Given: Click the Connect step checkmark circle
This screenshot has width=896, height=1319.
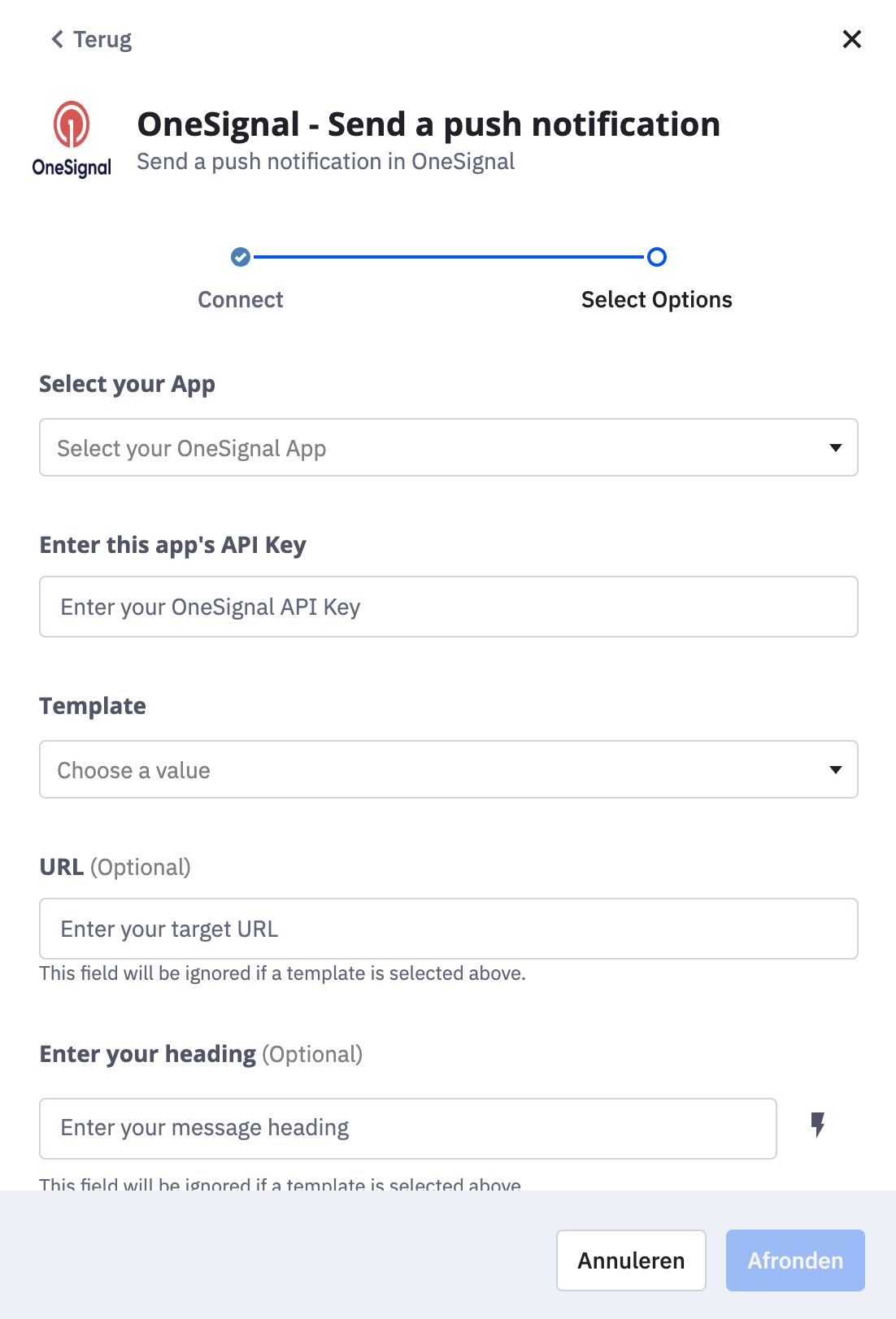Looking at the screenshot, I should [241, 257].
